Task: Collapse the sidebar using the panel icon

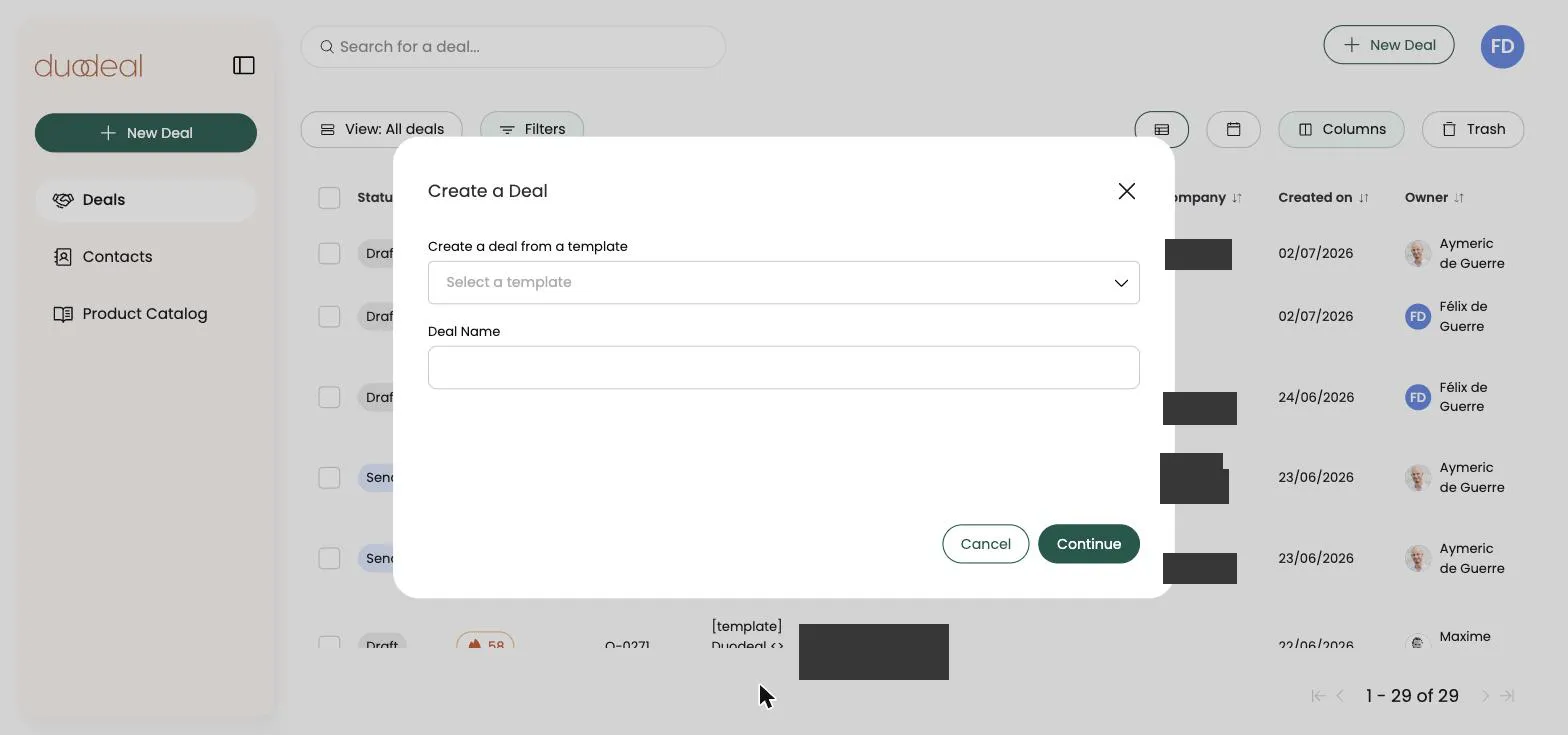Action: tap(244, 66)
